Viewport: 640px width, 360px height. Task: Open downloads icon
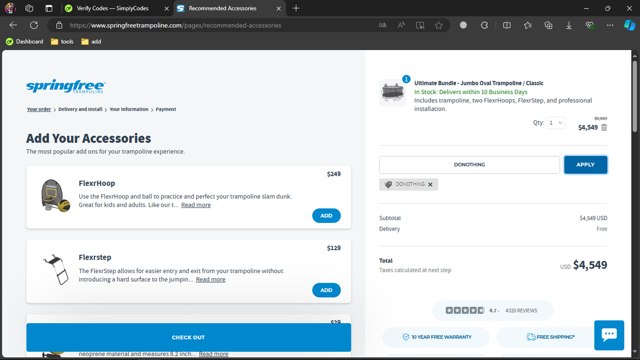pyautogui.click(x=569, y=25)
